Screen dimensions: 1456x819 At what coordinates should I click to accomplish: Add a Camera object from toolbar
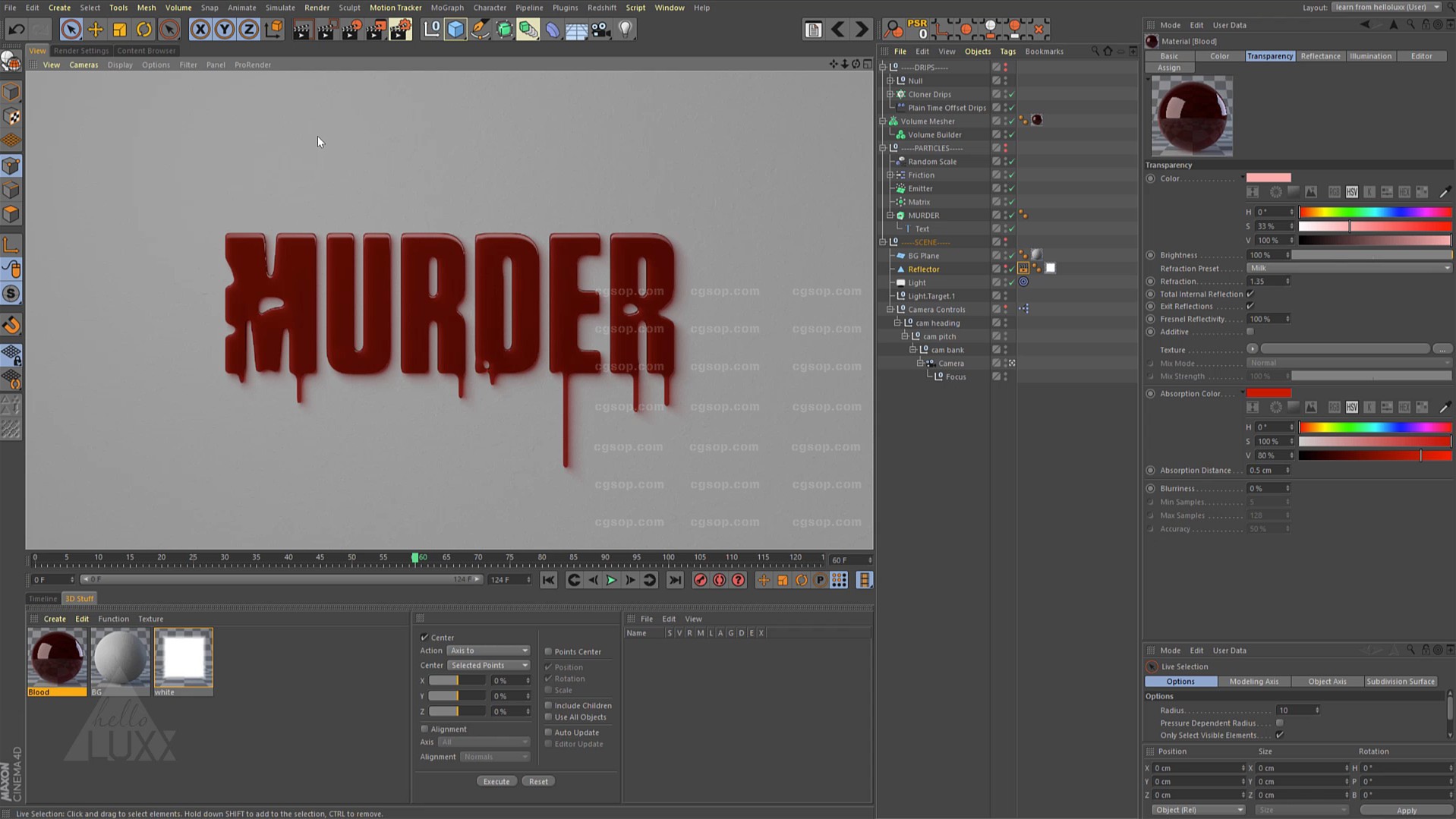[x=601, y=30]
